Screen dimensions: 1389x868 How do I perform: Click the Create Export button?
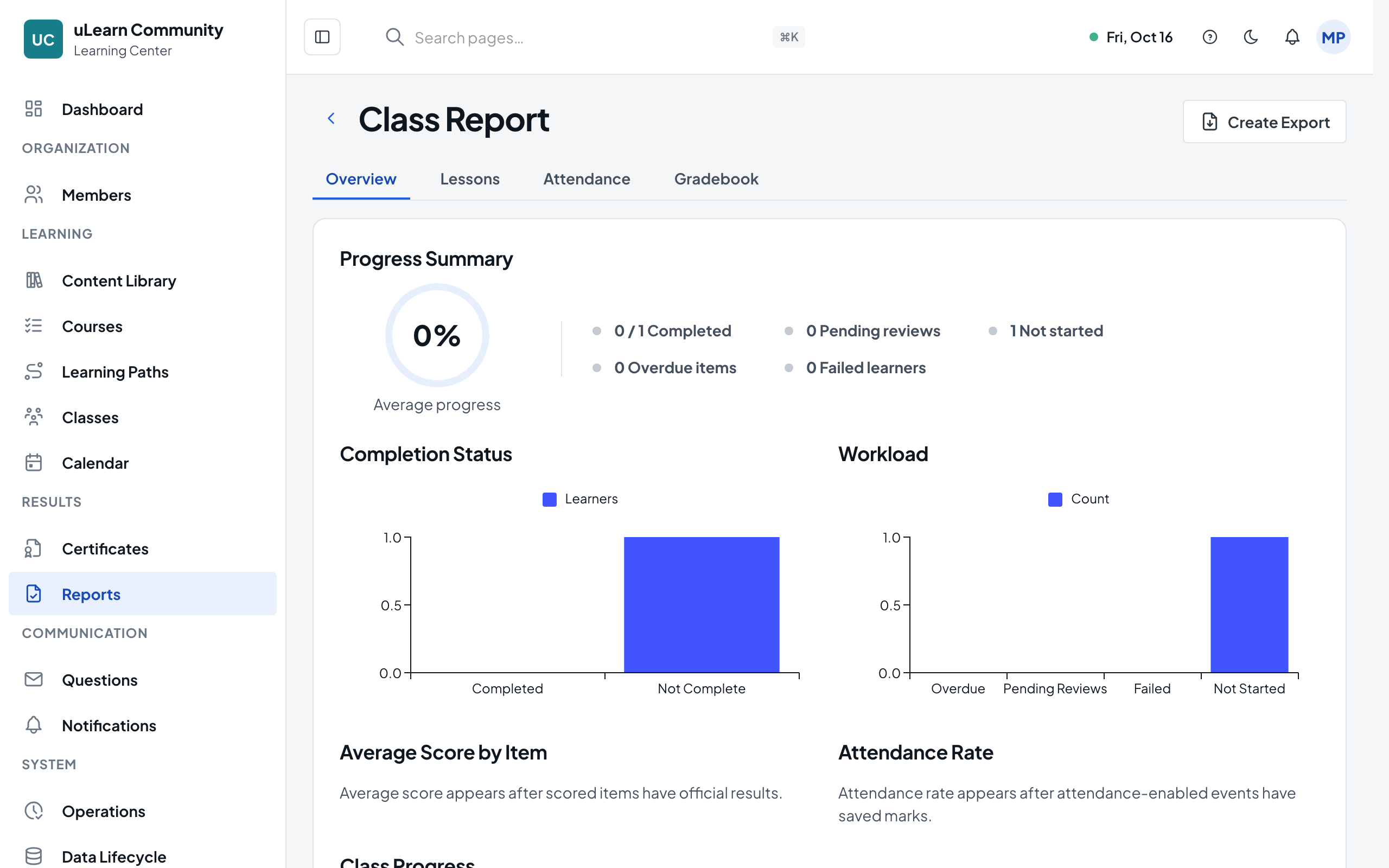pos(1264,122)
